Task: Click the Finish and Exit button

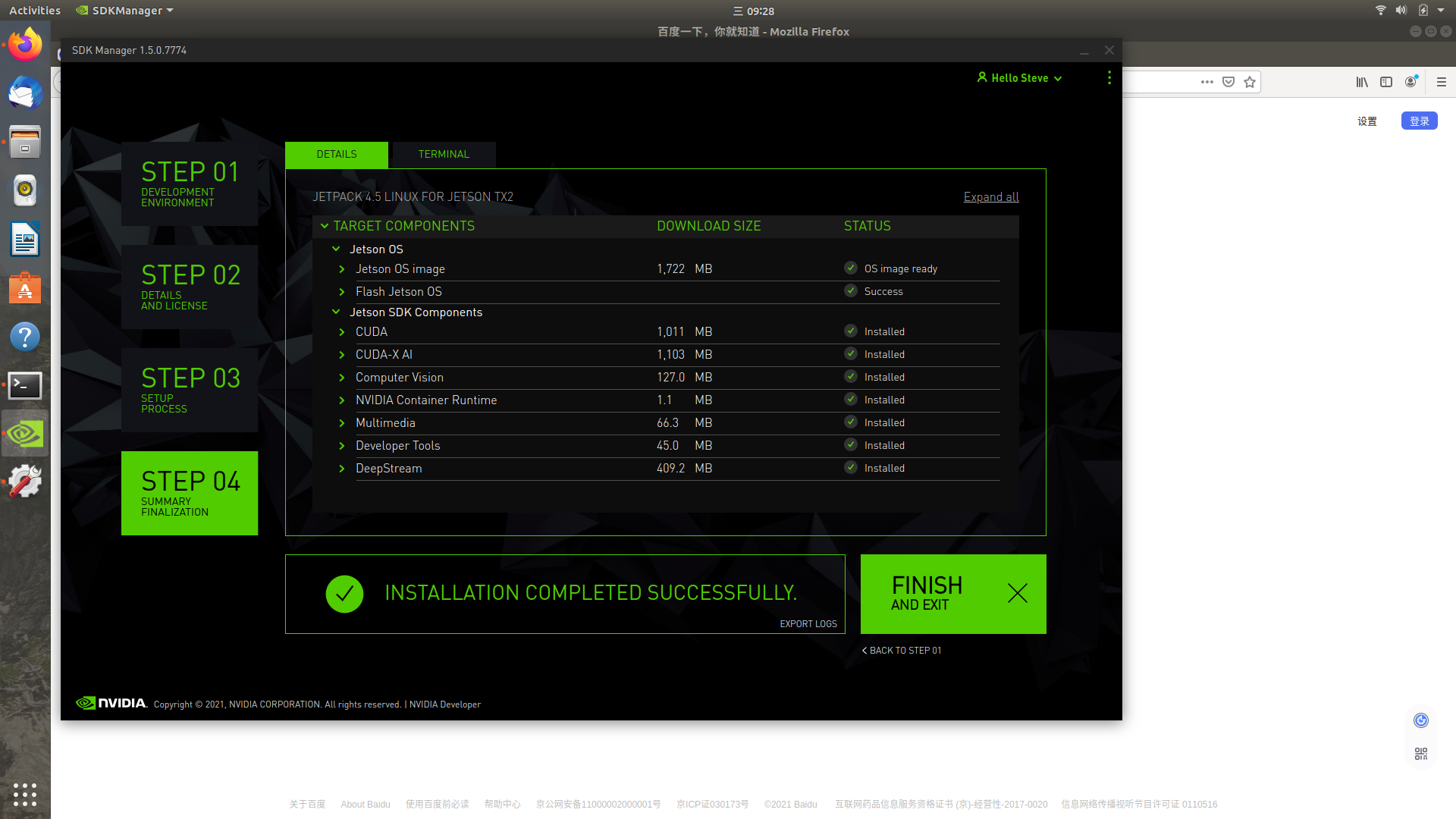Action: point(952,594)
